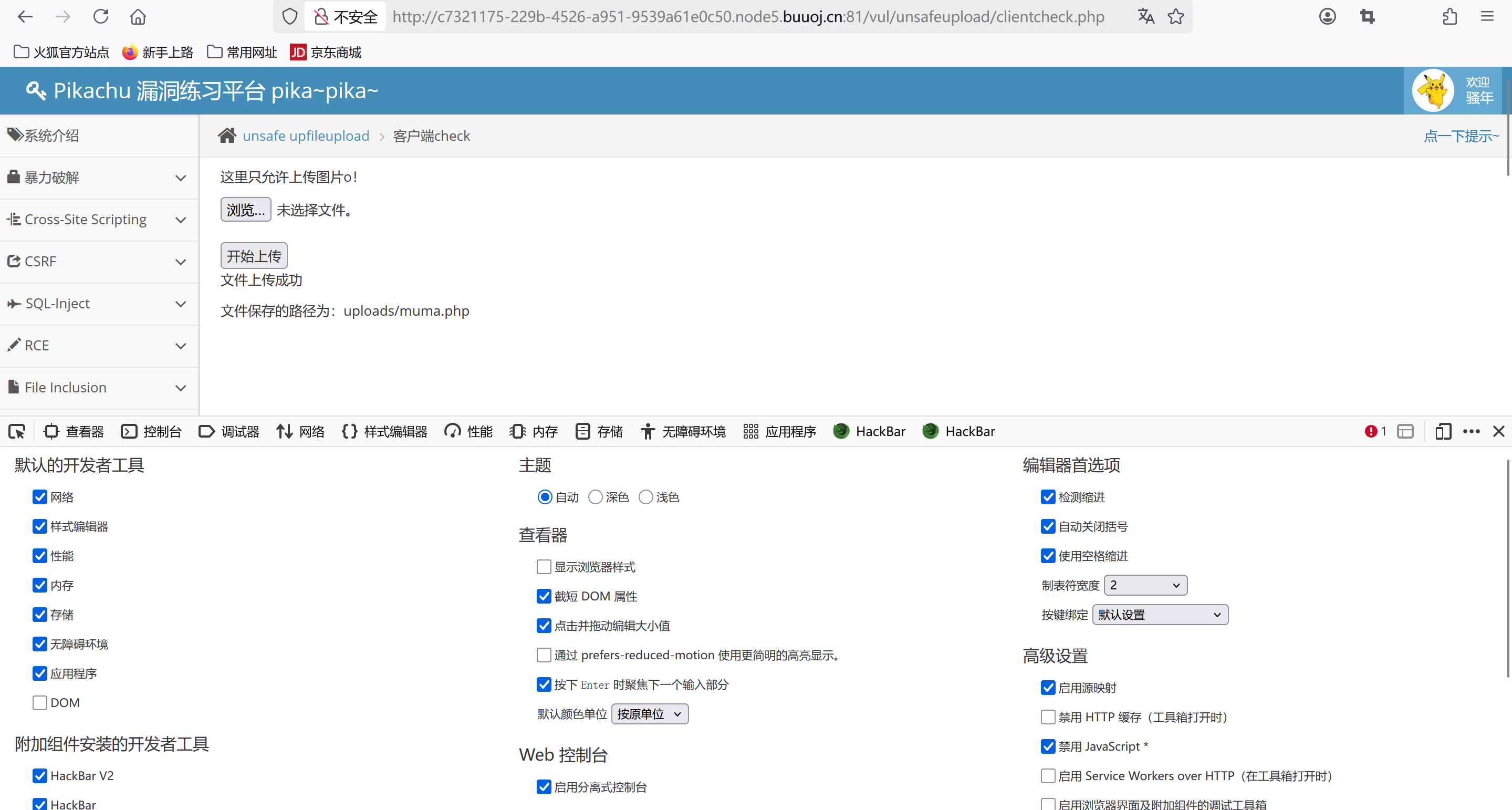
Task: Click the 开始上传 button
Action: [254, 256]
